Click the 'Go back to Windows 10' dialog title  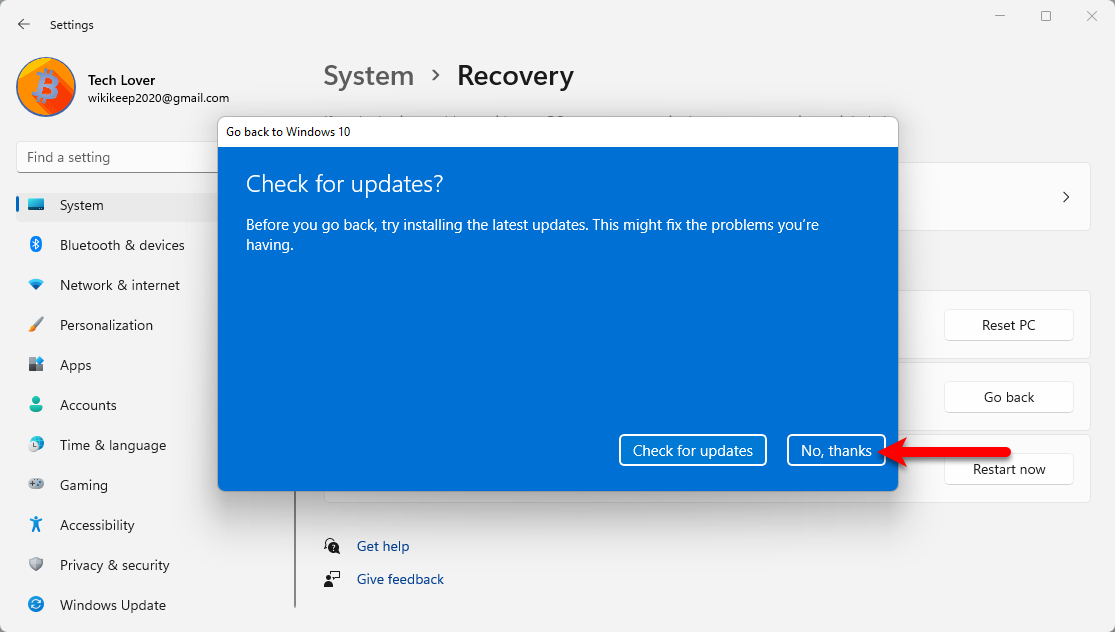pos(288,132)
